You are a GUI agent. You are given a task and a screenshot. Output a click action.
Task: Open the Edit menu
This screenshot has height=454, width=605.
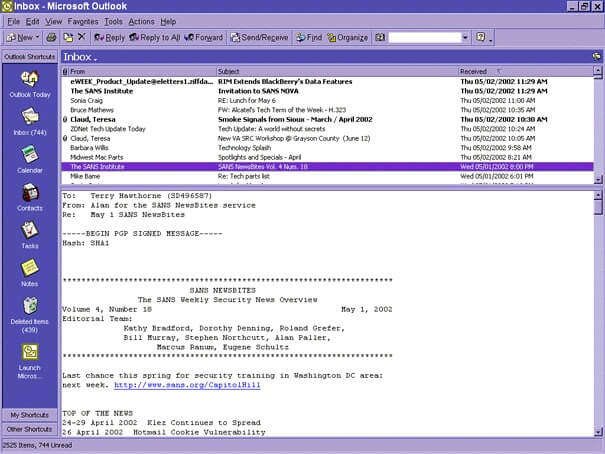click(33, 22)
